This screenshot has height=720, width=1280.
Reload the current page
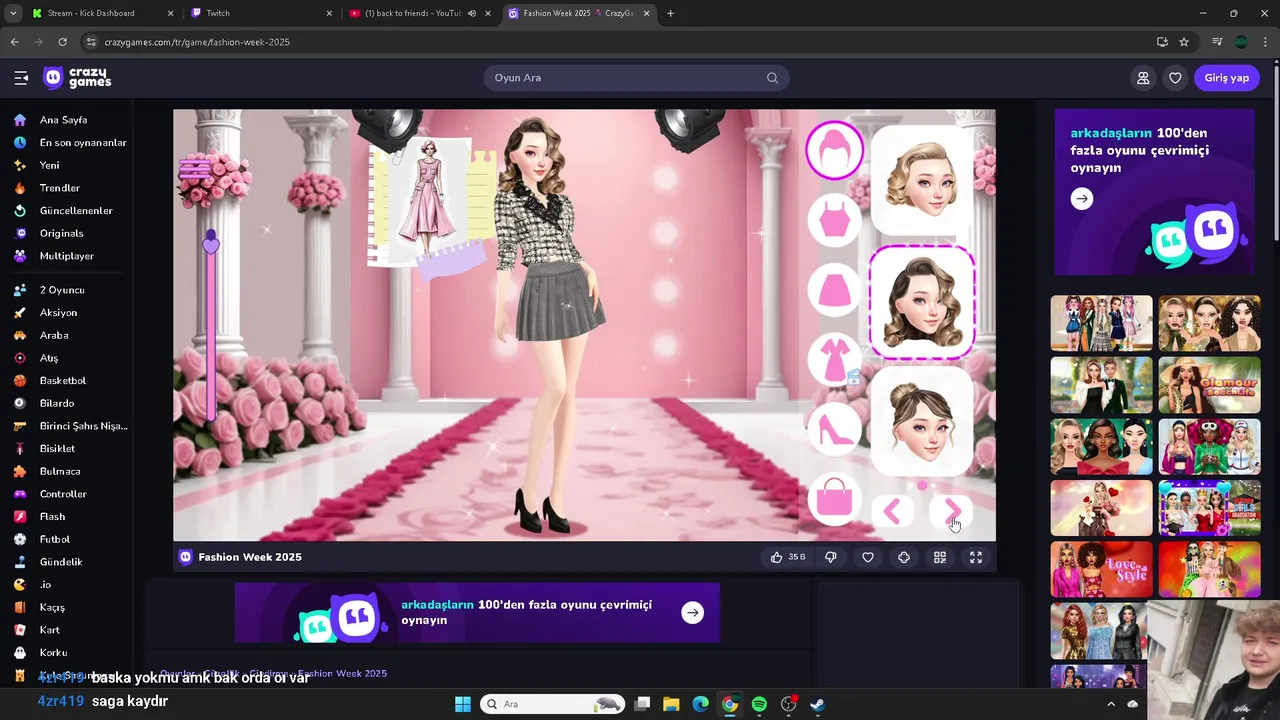pos(62,42)
